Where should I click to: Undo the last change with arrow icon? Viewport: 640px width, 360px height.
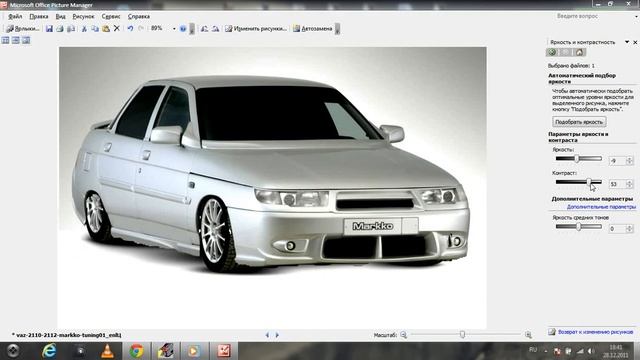130,29
